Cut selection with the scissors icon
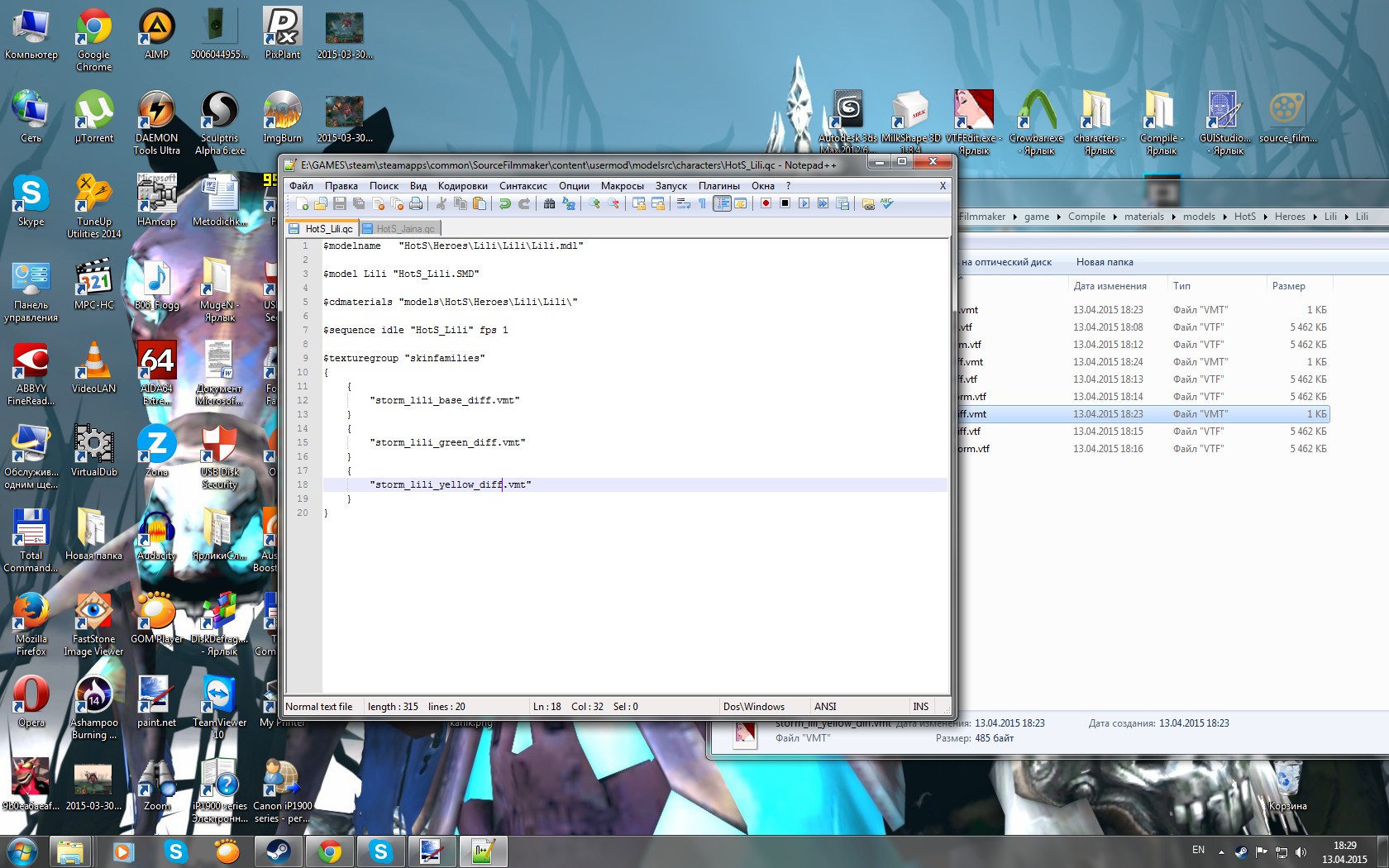The height and width of the screenshot is (868, 1389). tap(442, 203)
